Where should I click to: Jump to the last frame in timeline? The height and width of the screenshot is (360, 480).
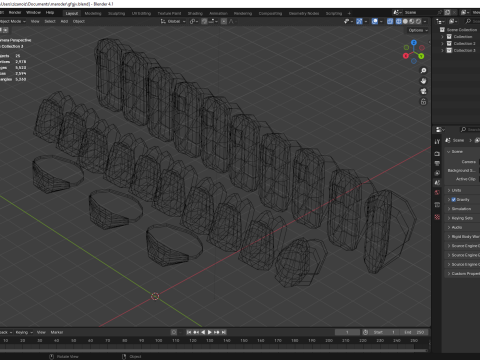(x=224, y=332)
